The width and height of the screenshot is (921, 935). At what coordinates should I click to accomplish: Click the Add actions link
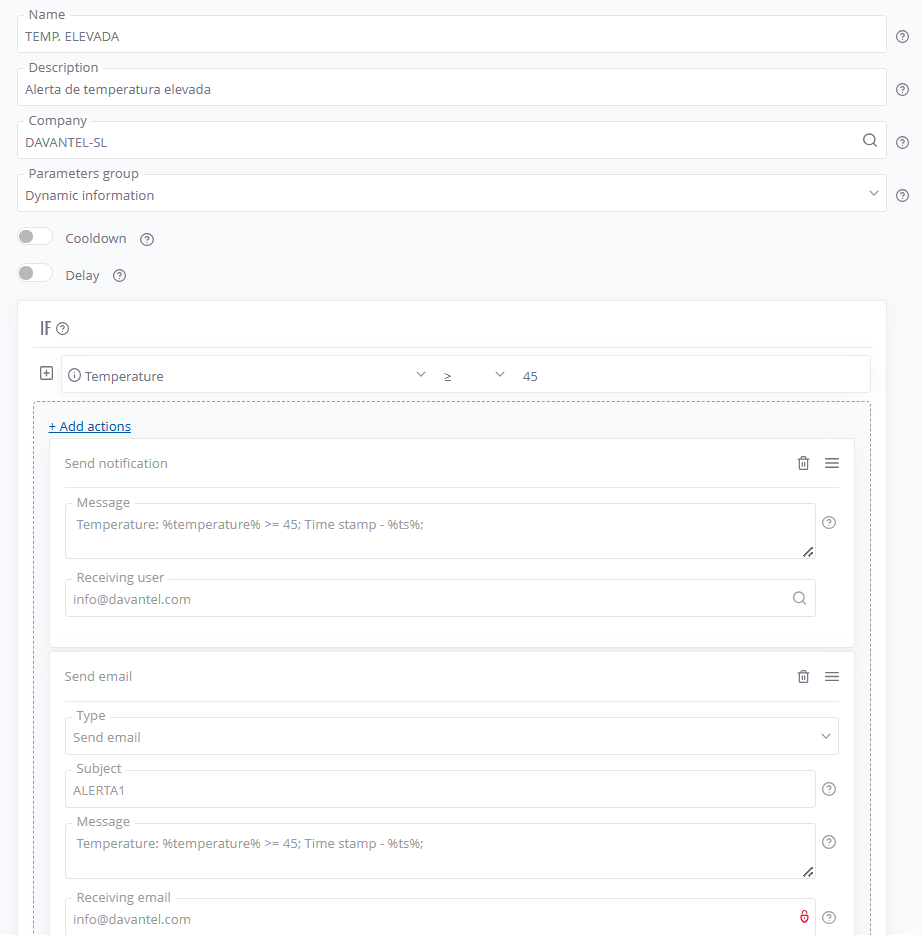[90, 426]
